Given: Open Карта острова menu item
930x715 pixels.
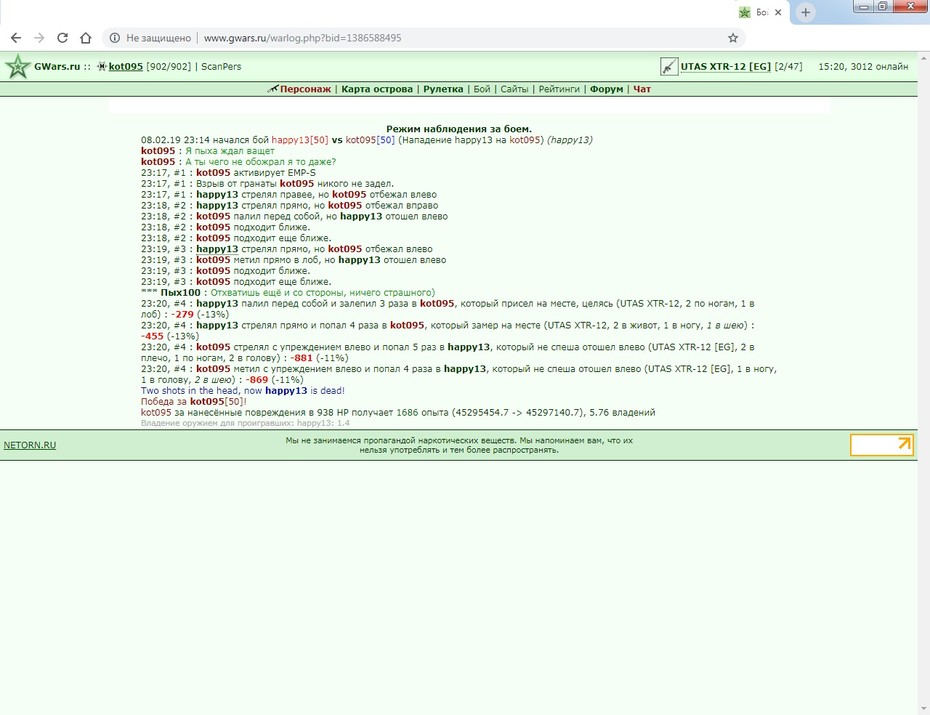Looking at the screenshot, I should coord(377,89).
